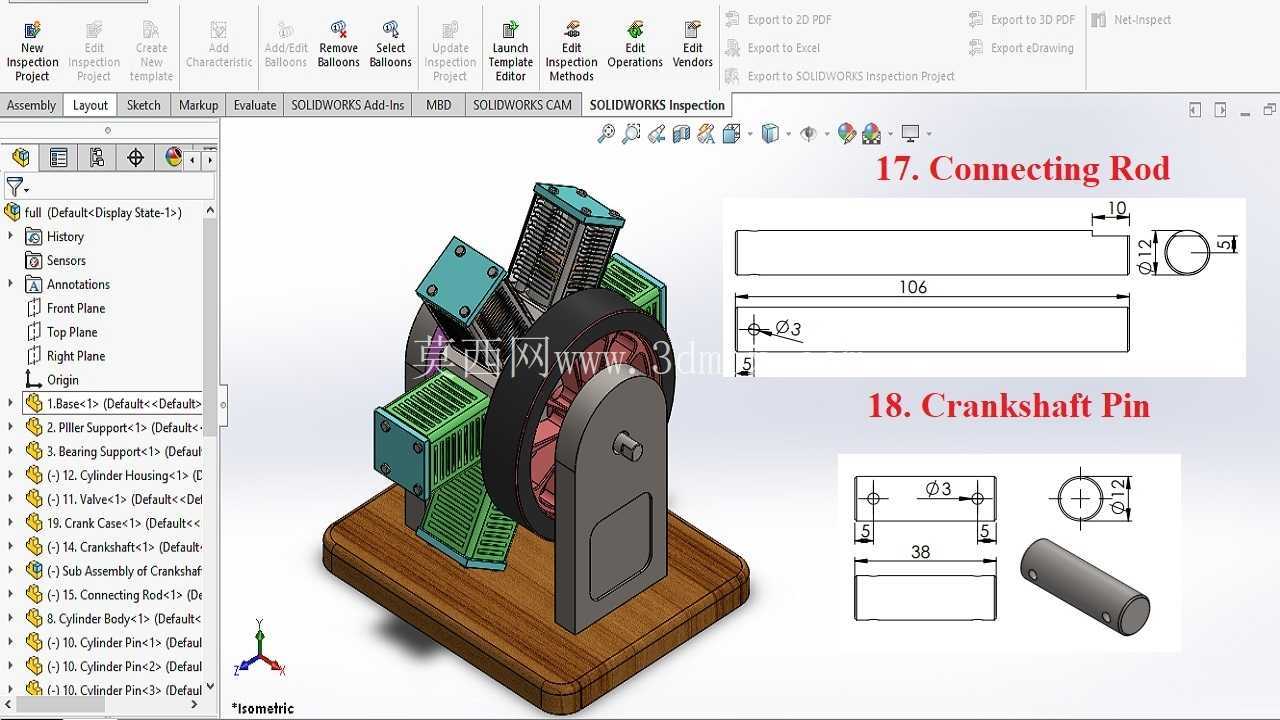The width and height of the screenshot is (1280, 720).
Task: Open View Settings dropdown arrow
Action: (928, 134)
